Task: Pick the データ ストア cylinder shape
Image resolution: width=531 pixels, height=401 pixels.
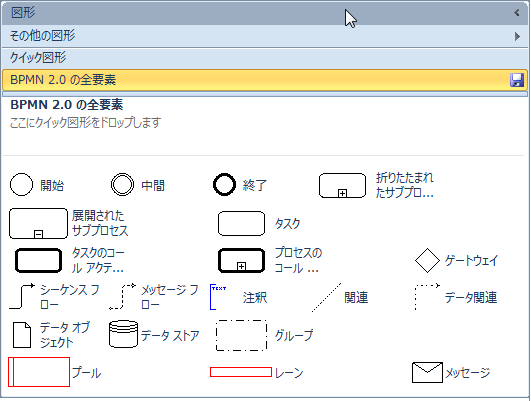Action: pos(123,334)
